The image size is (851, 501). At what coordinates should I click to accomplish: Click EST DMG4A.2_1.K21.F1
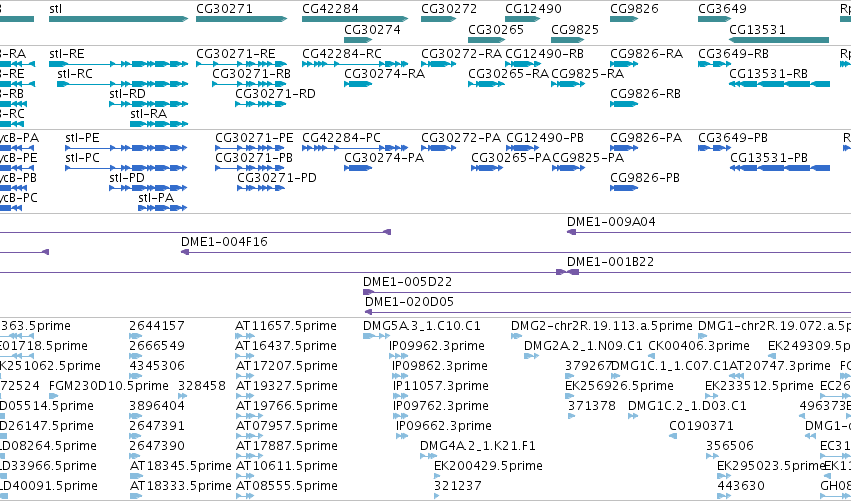click(428, 456)
